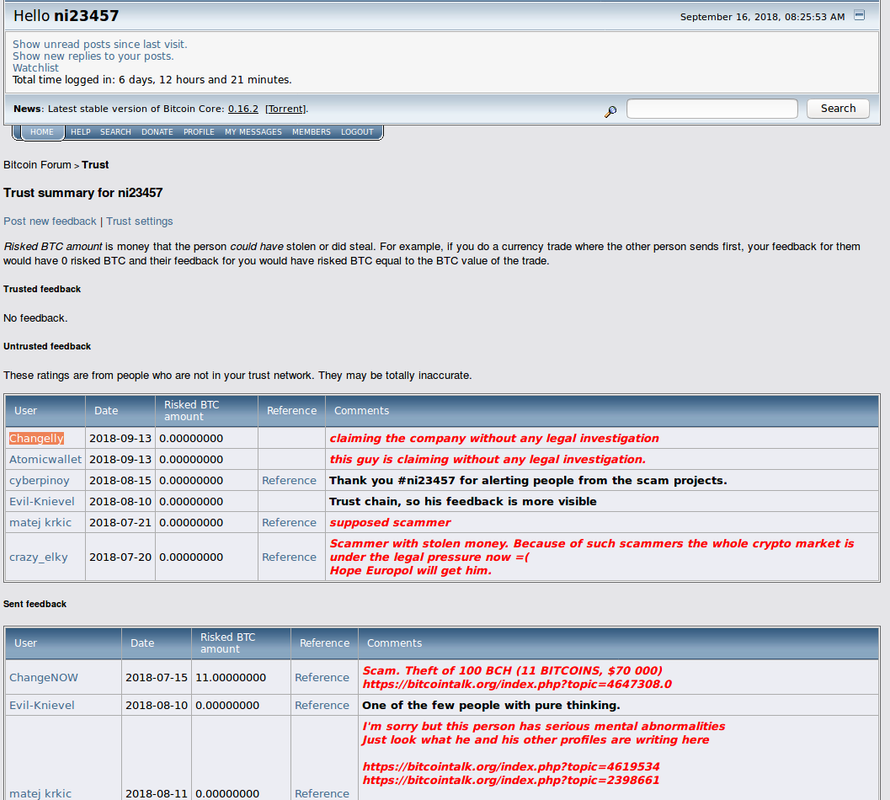The height and width of the screenshot is (800, 890).
Task: Show unread posts since last visit
Action: (100, 44)
